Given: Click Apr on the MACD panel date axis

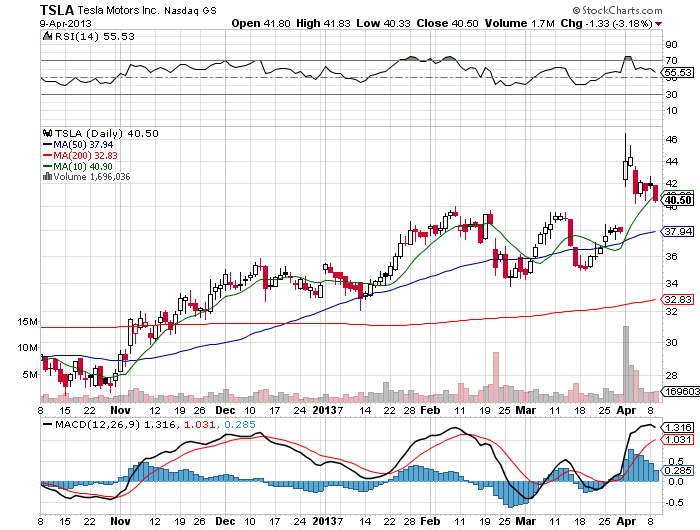Looking at the screenshot, I should pyautogui.click(x=626, y=521).
